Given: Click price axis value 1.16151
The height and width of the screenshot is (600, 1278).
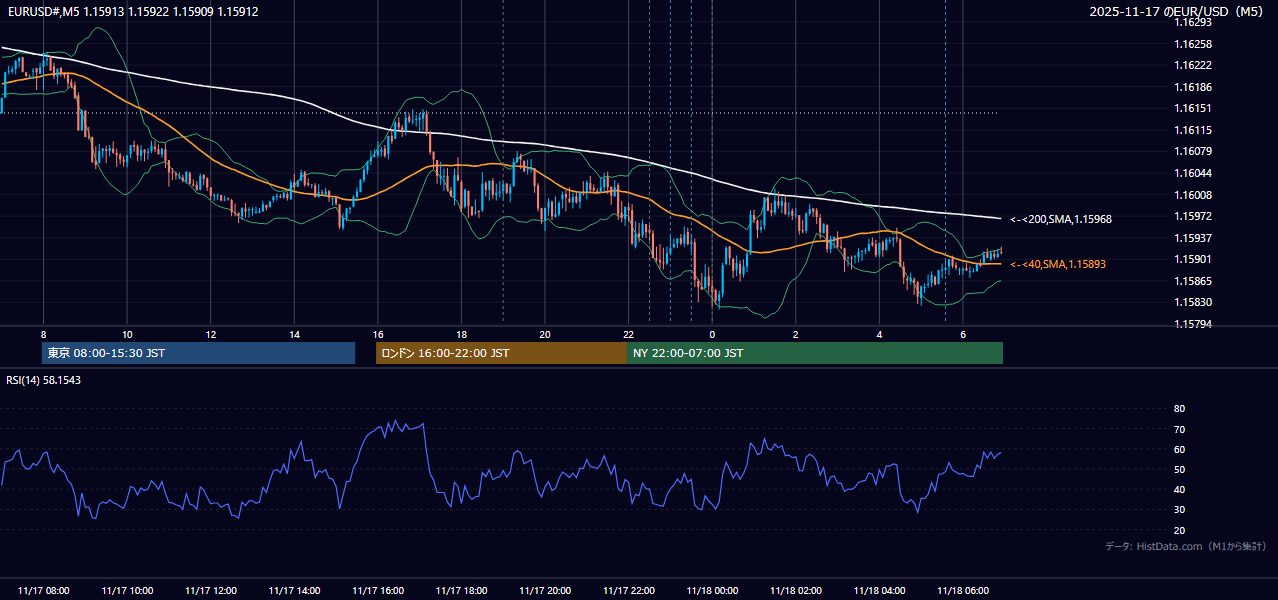Looking at the screenshot, I should (x=1193, y=108).
